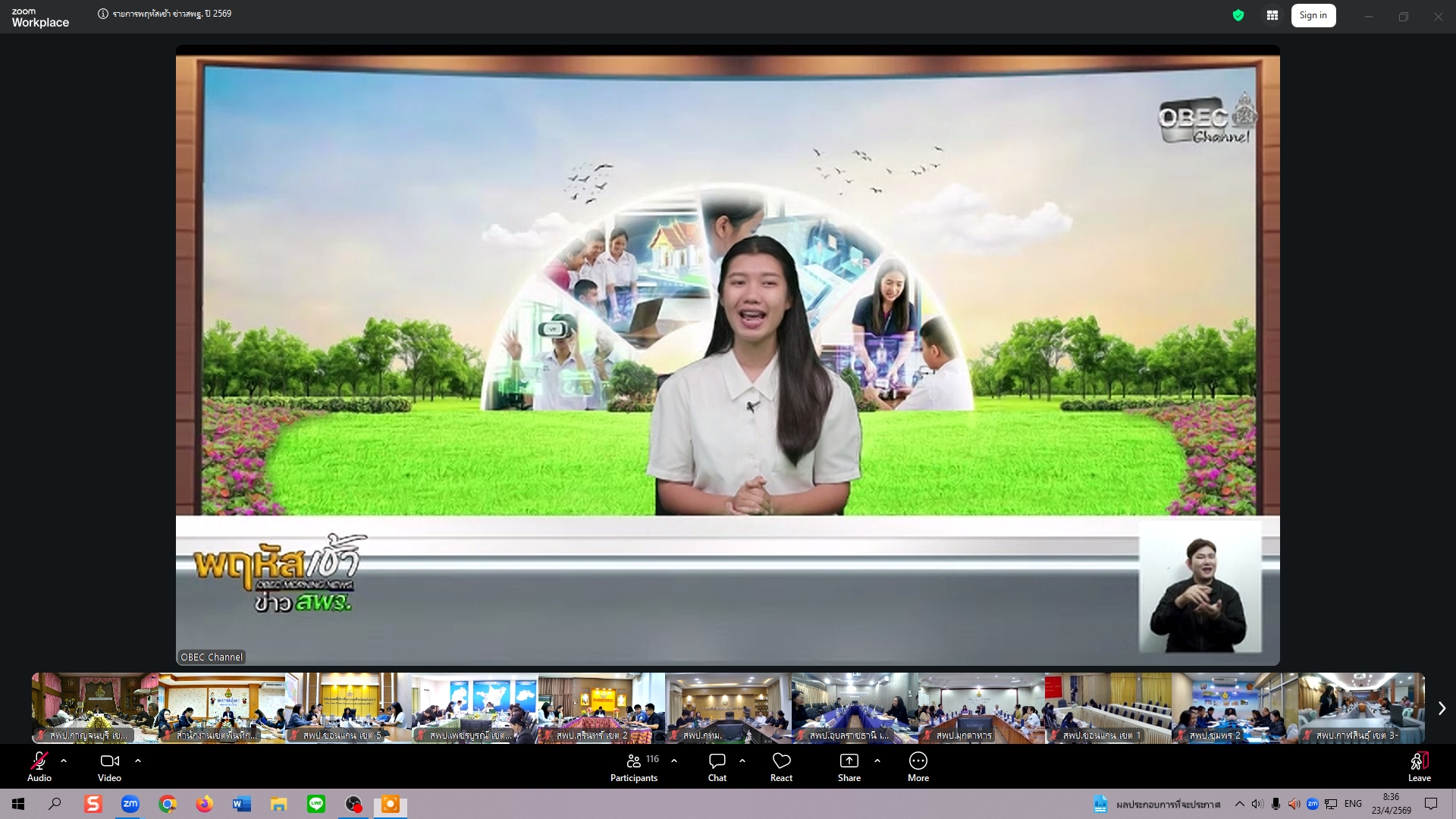The image size is (1456, 819).
Task: Open the Chat panel icon
Action: pyautogui.click(x=717, y=761)
